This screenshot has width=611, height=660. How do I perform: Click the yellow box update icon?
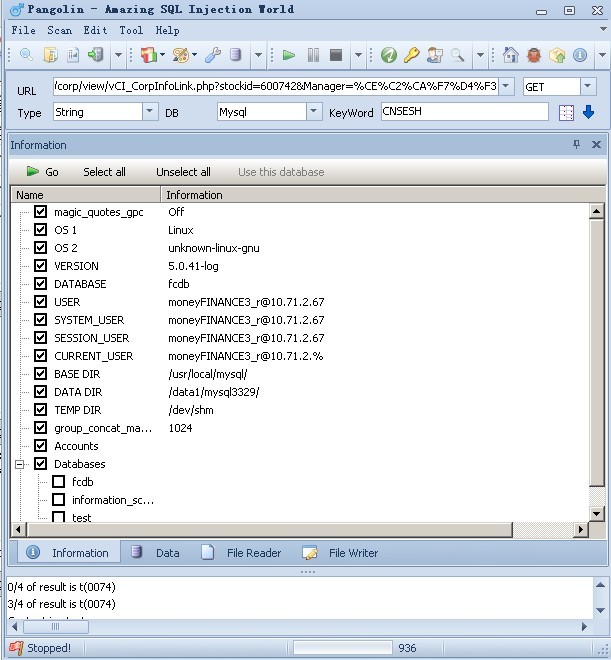557,55
